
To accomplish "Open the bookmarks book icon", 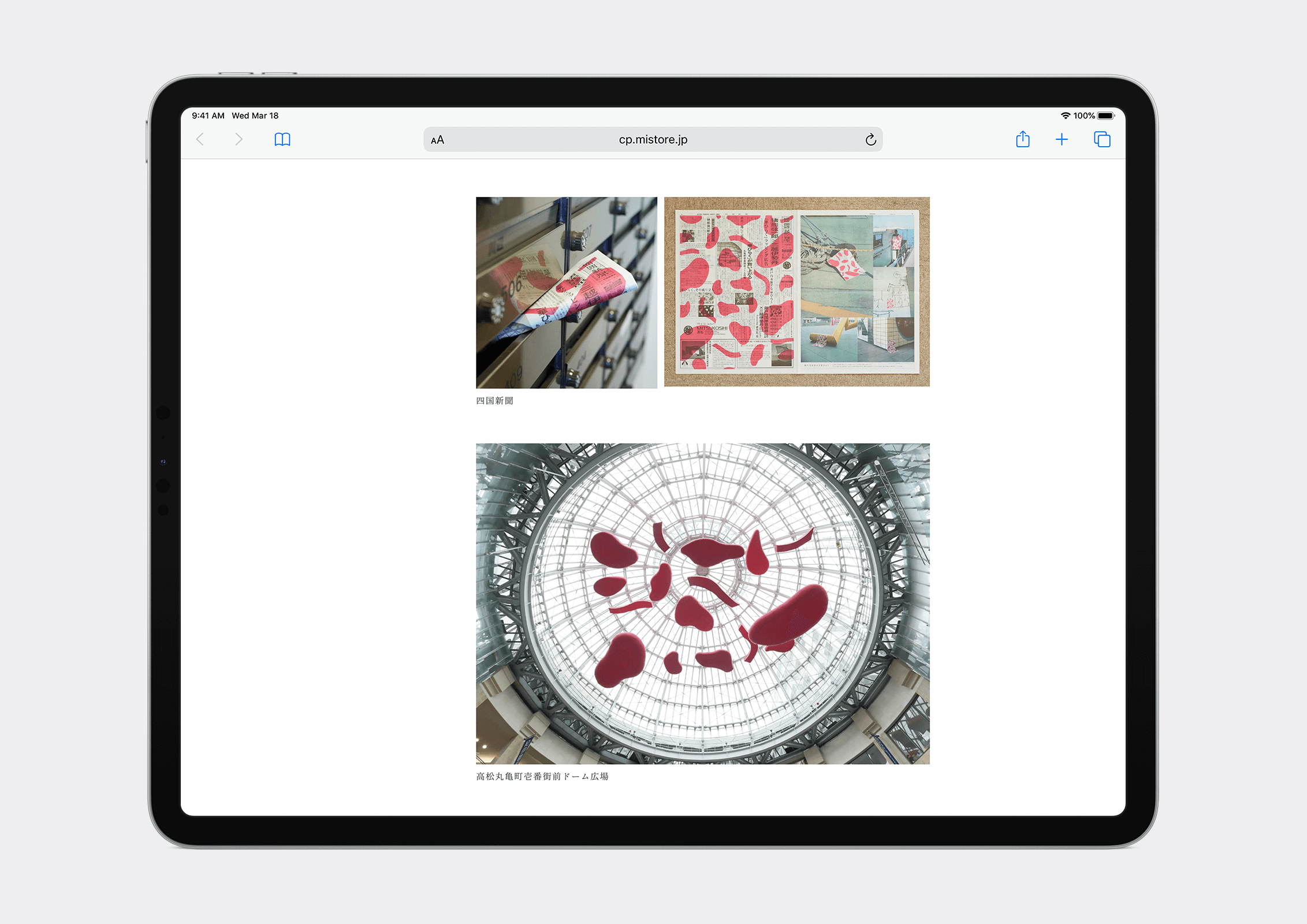I will 282,139.
